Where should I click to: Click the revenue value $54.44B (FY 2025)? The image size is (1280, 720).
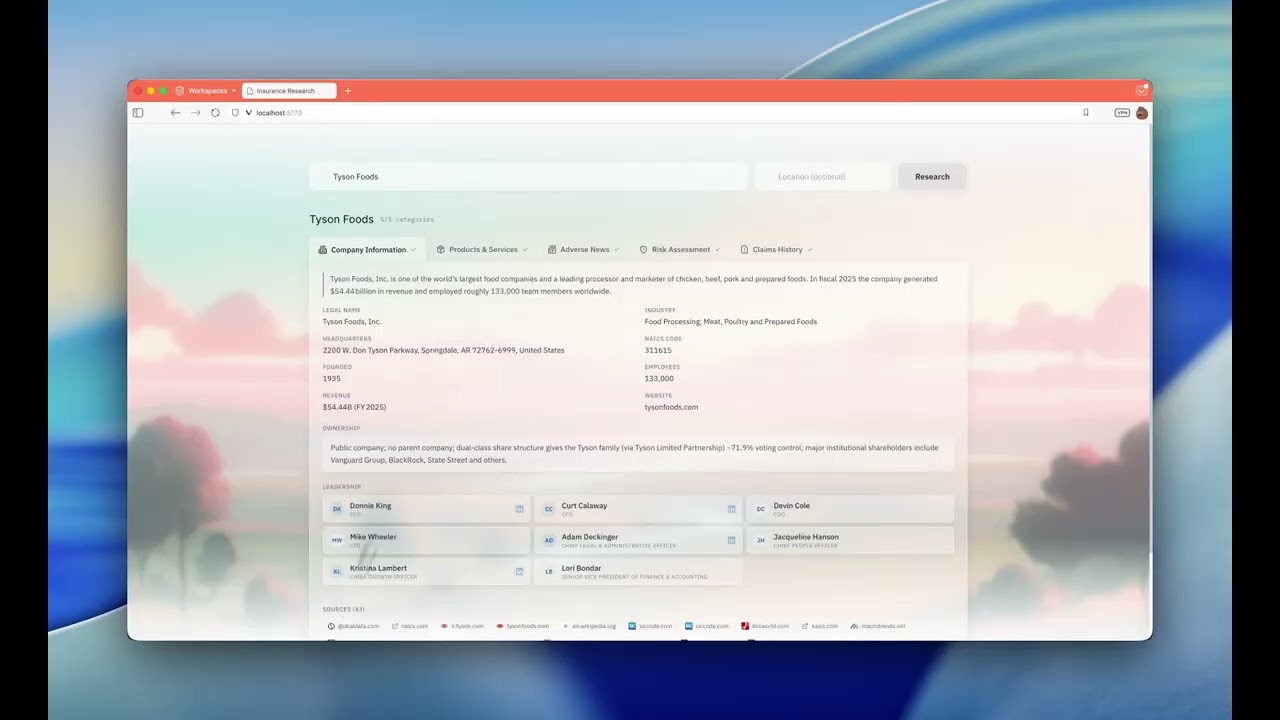click(354, 407)
